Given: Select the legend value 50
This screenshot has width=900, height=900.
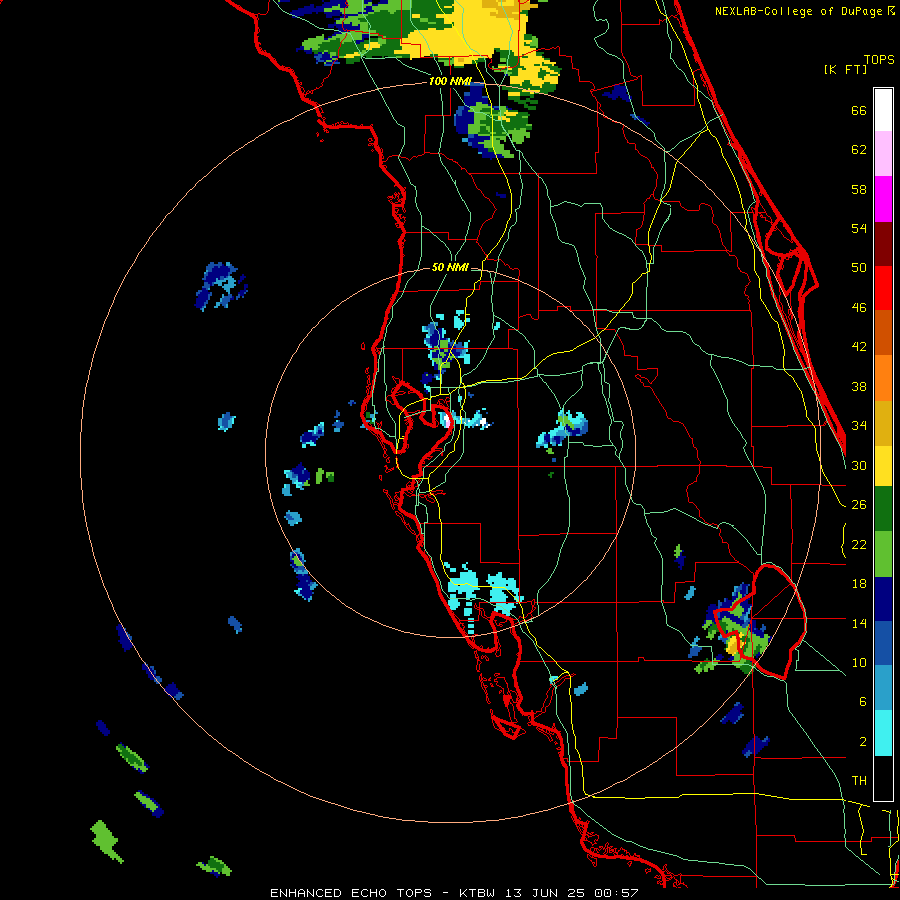Looking at the screenshot, I should (859, 268).
